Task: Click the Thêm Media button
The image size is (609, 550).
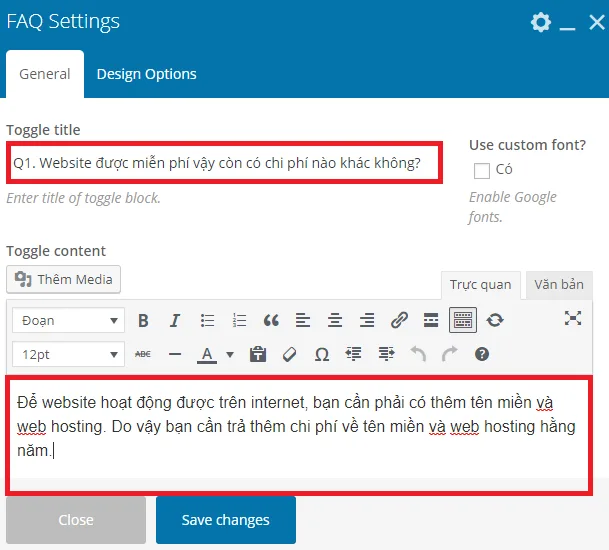Action: point(63,279)
